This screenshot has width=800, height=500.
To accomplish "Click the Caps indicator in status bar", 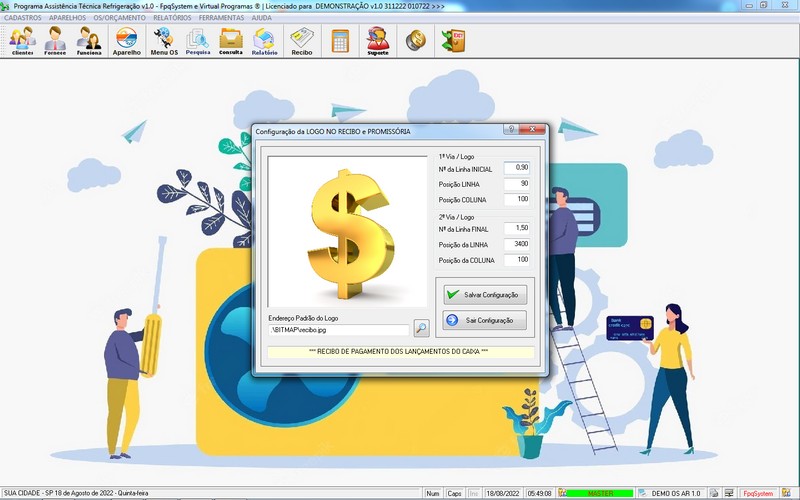I will tap(454, 493).
